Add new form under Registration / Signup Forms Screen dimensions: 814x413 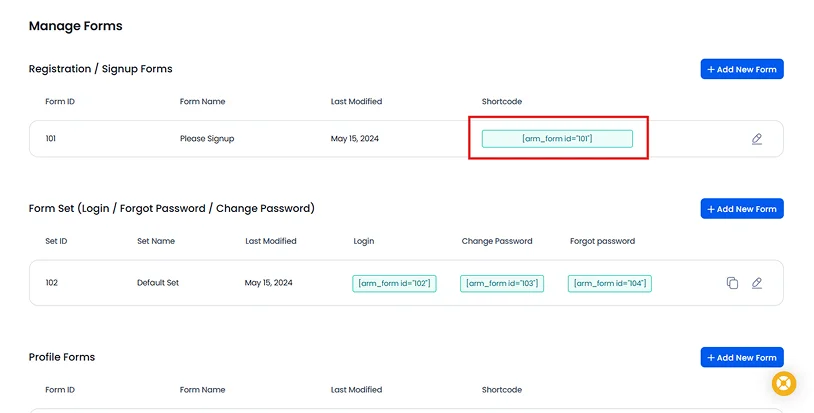742,69
